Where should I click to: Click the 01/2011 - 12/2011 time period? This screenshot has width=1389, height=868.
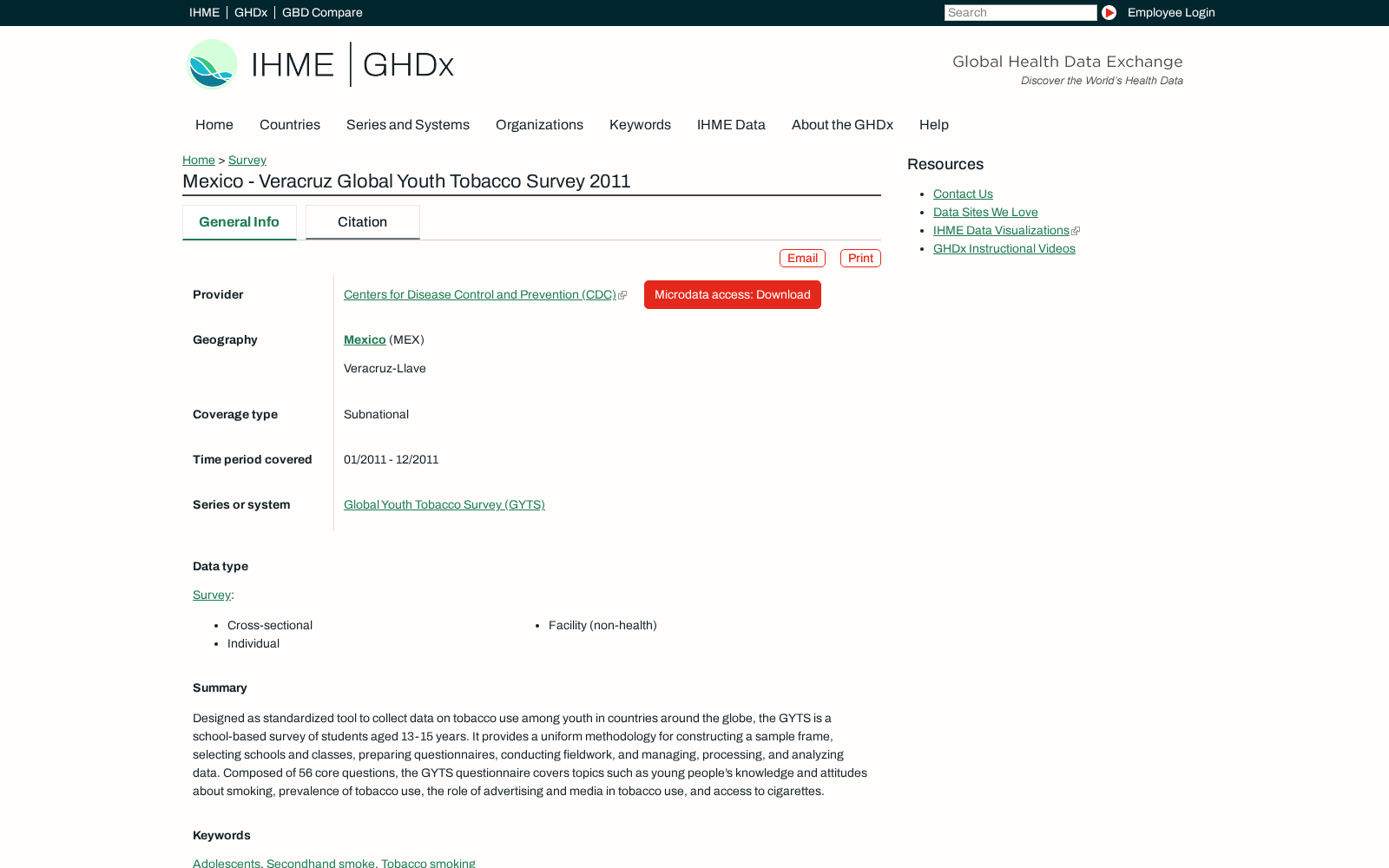[x=391, y=460]
